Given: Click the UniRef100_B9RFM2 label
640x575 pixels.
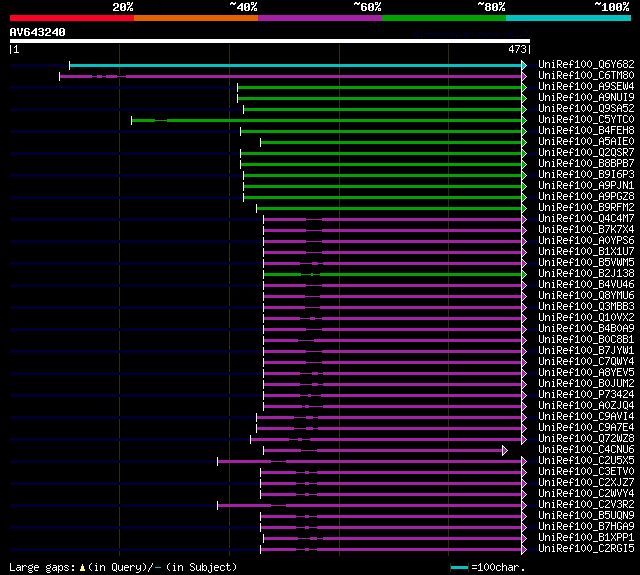Looking at the screenshot, I should (x=586, y=208).
